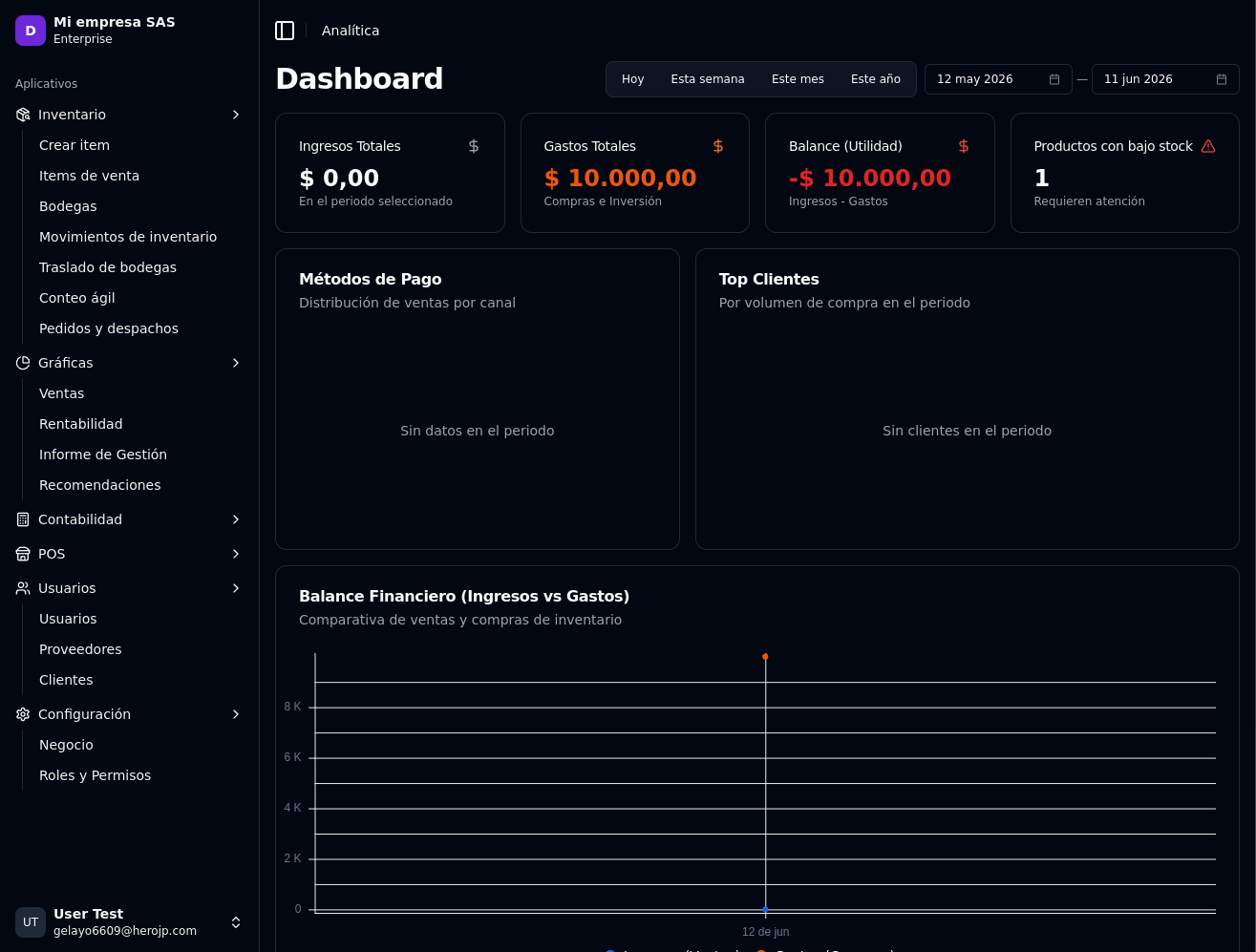The height and width of the screenshot is (952, 1256).
Task: Open calendar icon in start date field
Action: click(1054, 79)
